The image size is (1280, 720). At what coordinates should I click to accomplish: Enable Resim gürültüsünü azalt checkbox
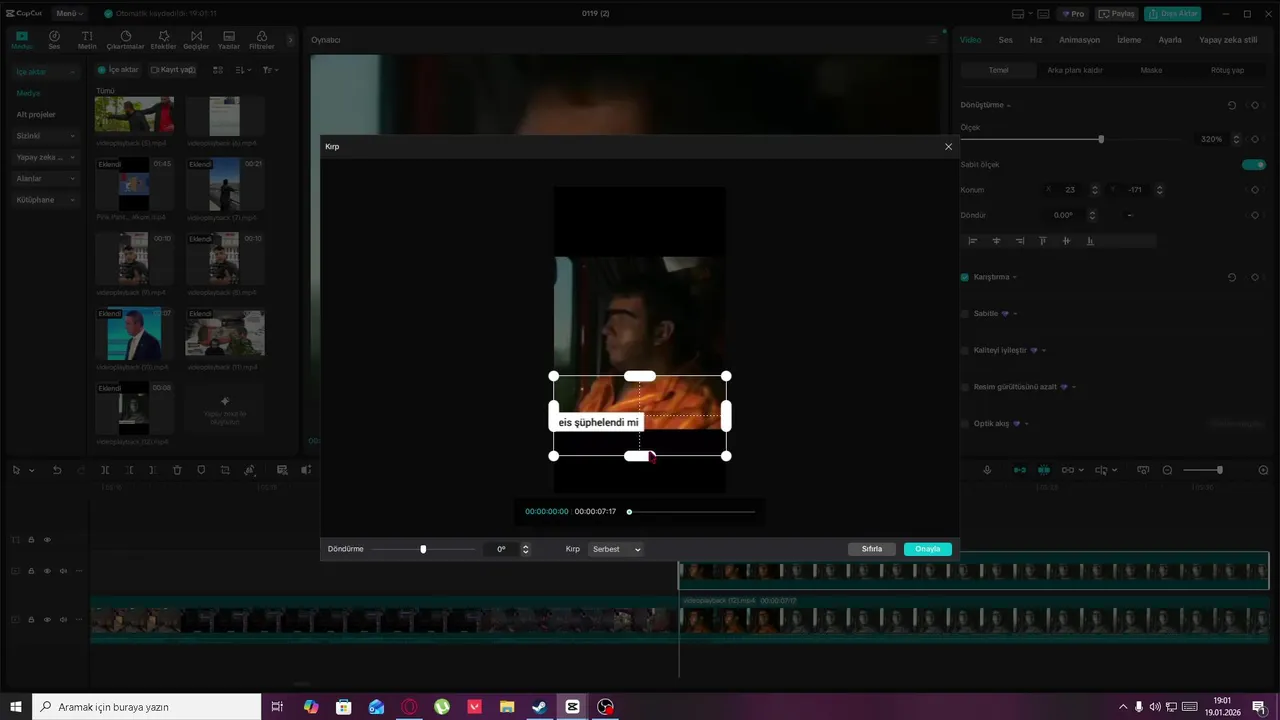pyautogui.click(x=965, y=386)
